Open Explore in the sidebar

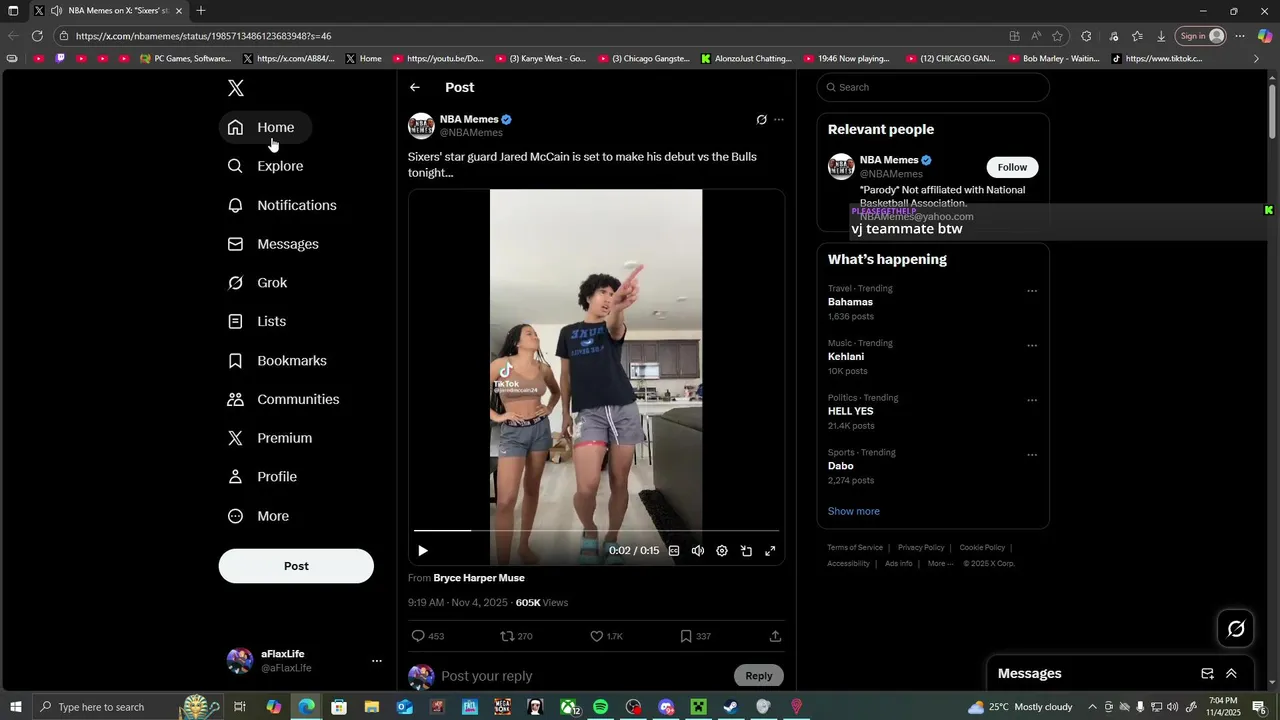(265, 166)
